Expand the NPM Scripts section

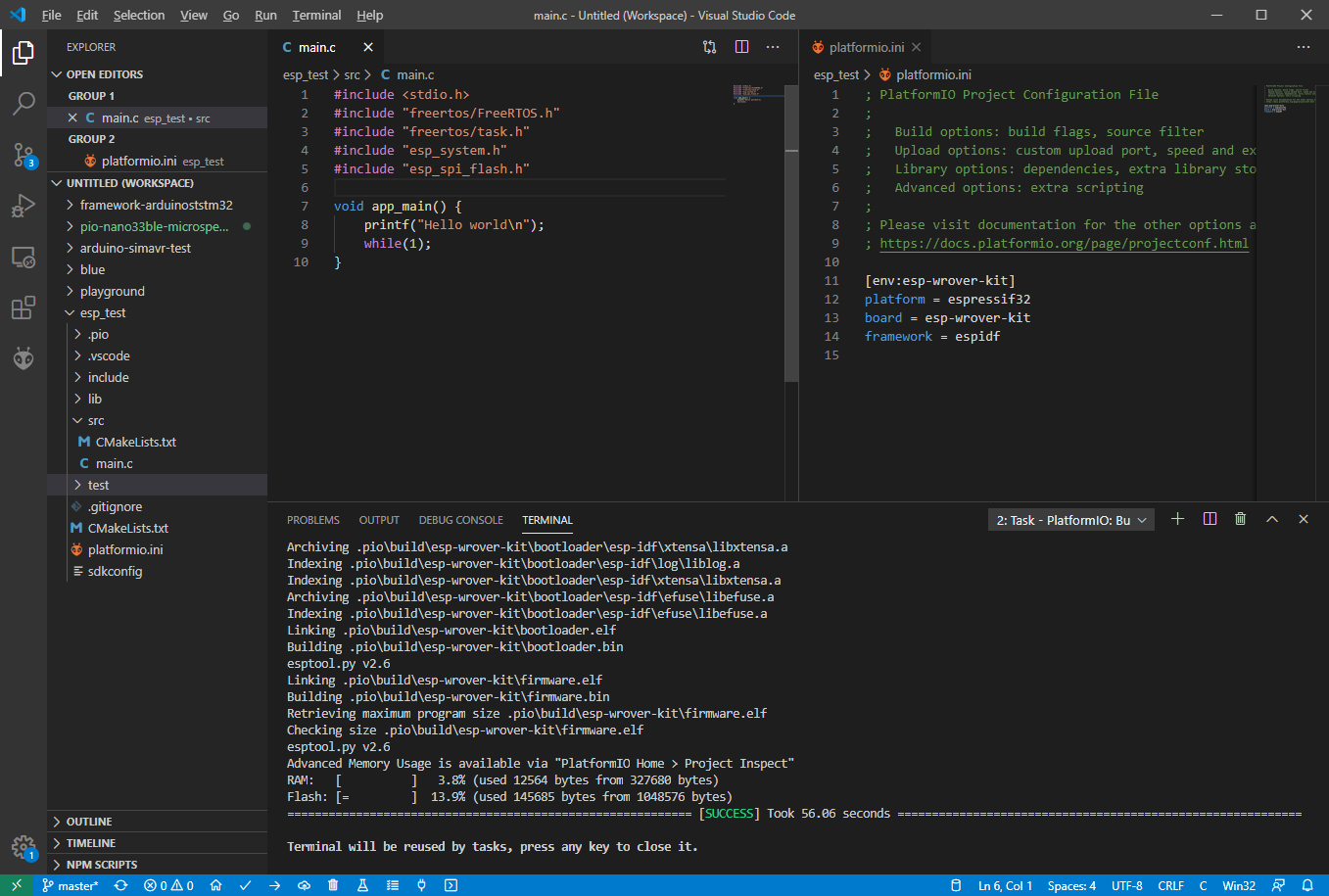[157, 865]
